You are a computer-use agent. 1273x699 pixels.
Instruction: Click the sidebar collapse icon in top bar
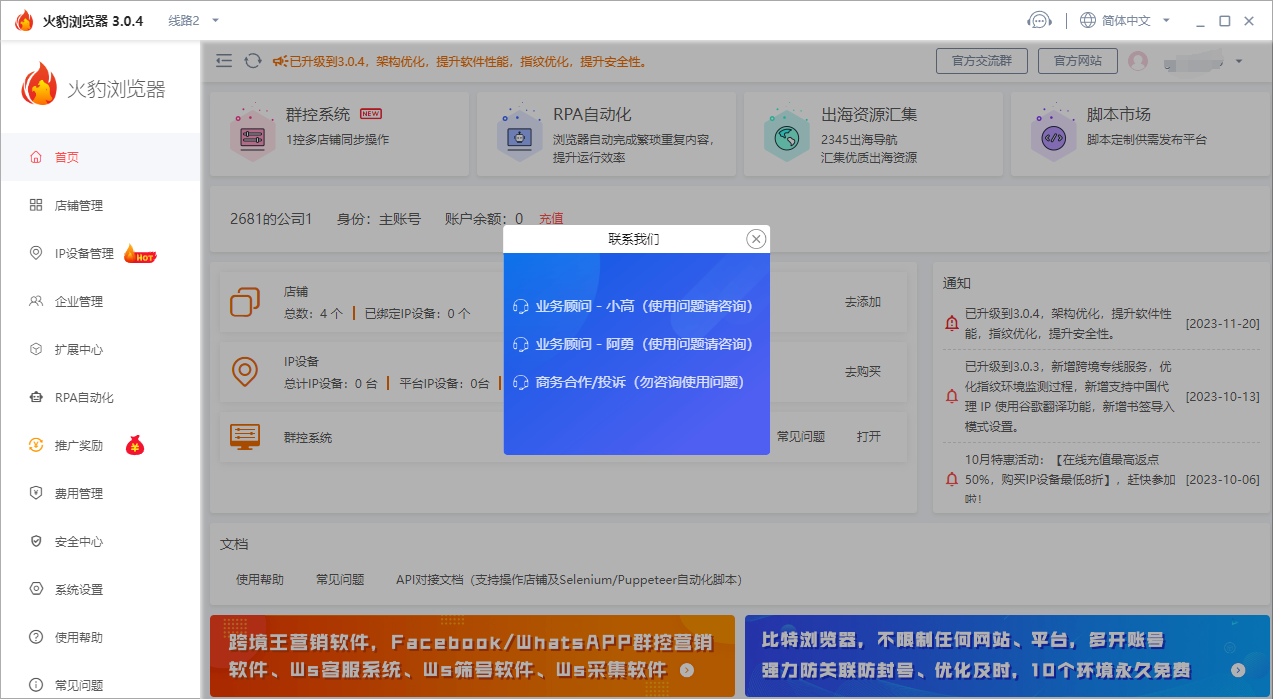click(x=224, y=61)
